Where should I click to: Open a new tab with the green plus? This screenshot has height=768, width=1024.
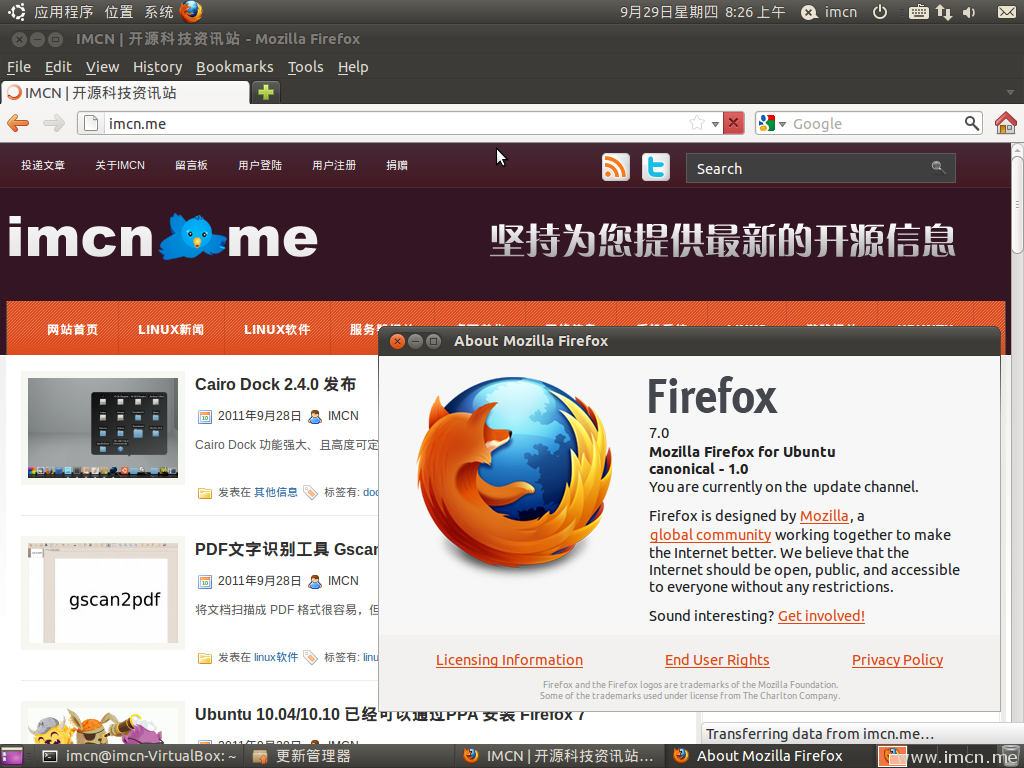[x=266, y=92]
